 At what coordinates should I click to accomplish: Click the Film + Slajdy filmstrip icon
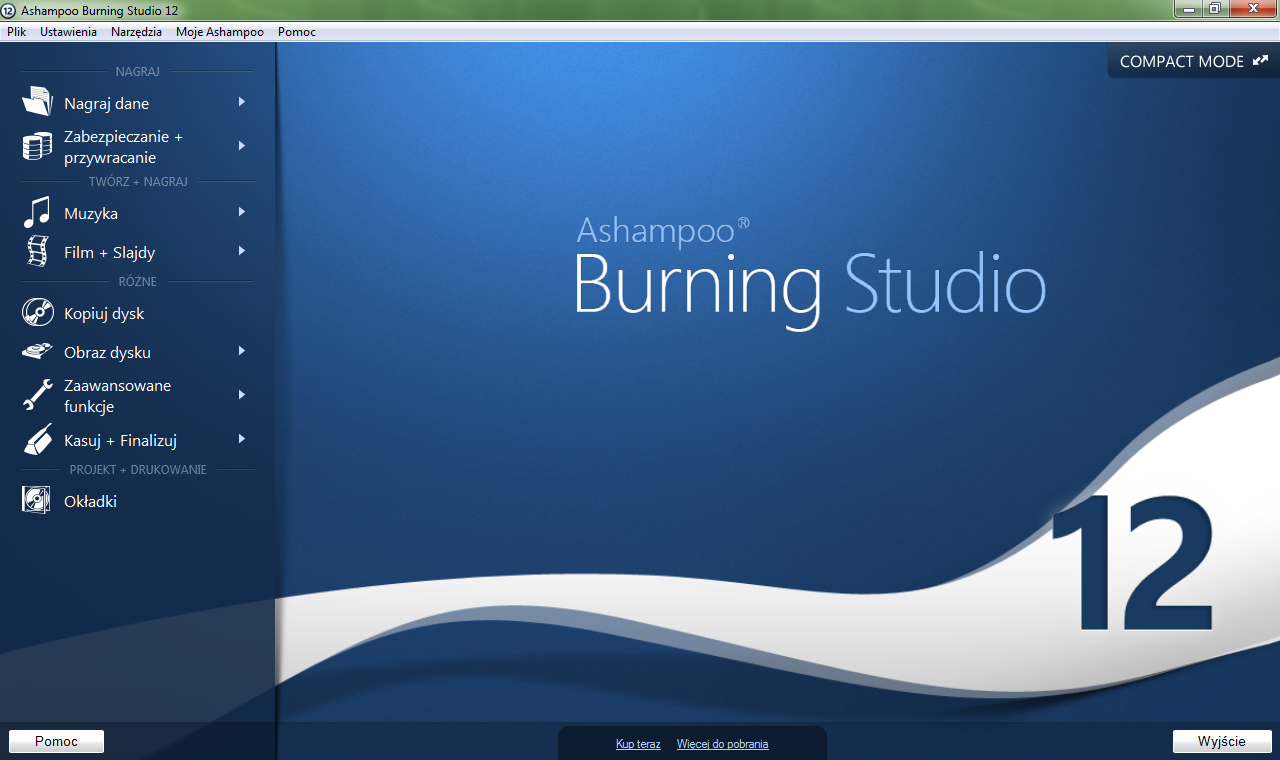pyautogui.click(x=37, y=251)
